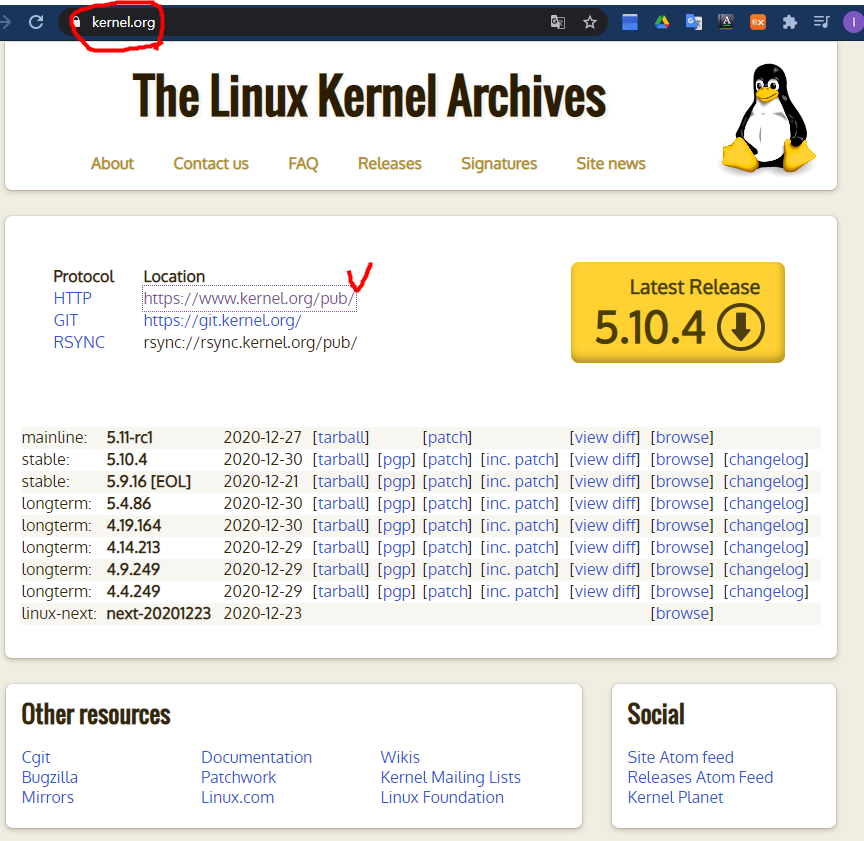
Task: Open changelog for stable 5.10.4
Action: click(x=766, y=460)
